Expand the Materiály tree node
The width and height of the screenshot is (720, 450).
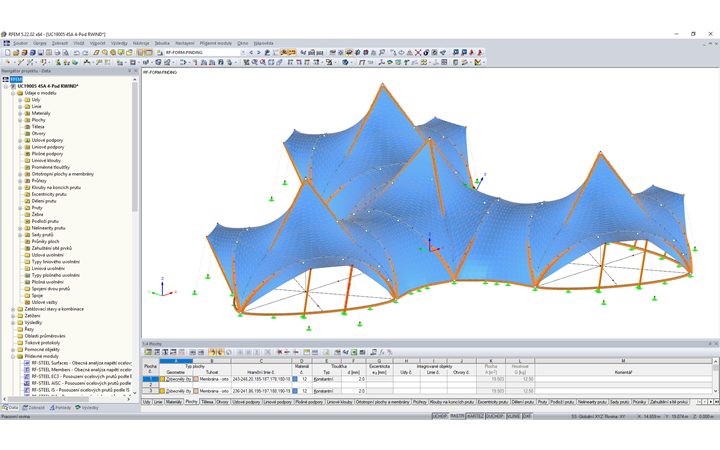(x=20, y=113)
